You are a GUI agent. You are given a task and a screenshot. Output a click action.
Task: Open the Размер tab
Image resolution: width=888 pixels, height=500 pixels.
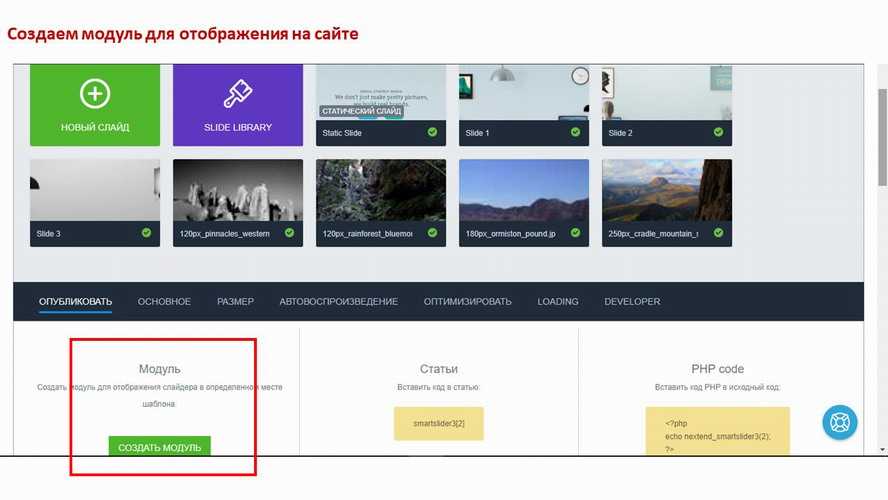point(235,302)
